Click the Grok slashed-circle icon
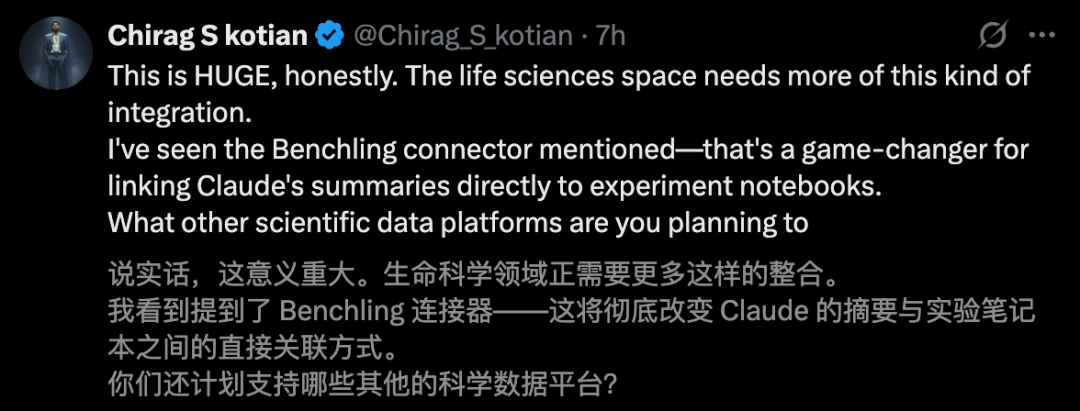1080x411 pixels. tap(991, 37)
